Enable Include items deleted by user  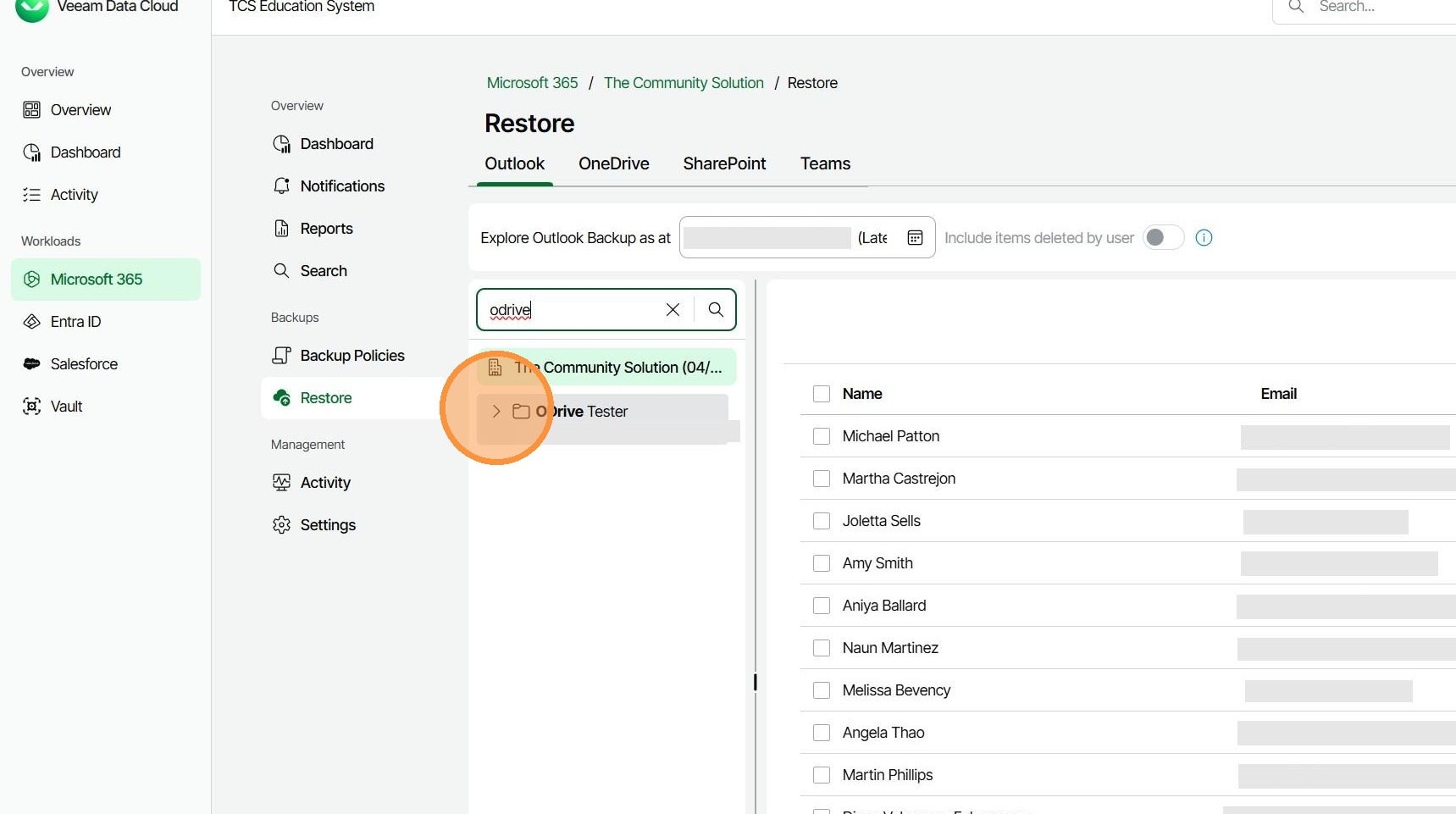coord(1163,238)
